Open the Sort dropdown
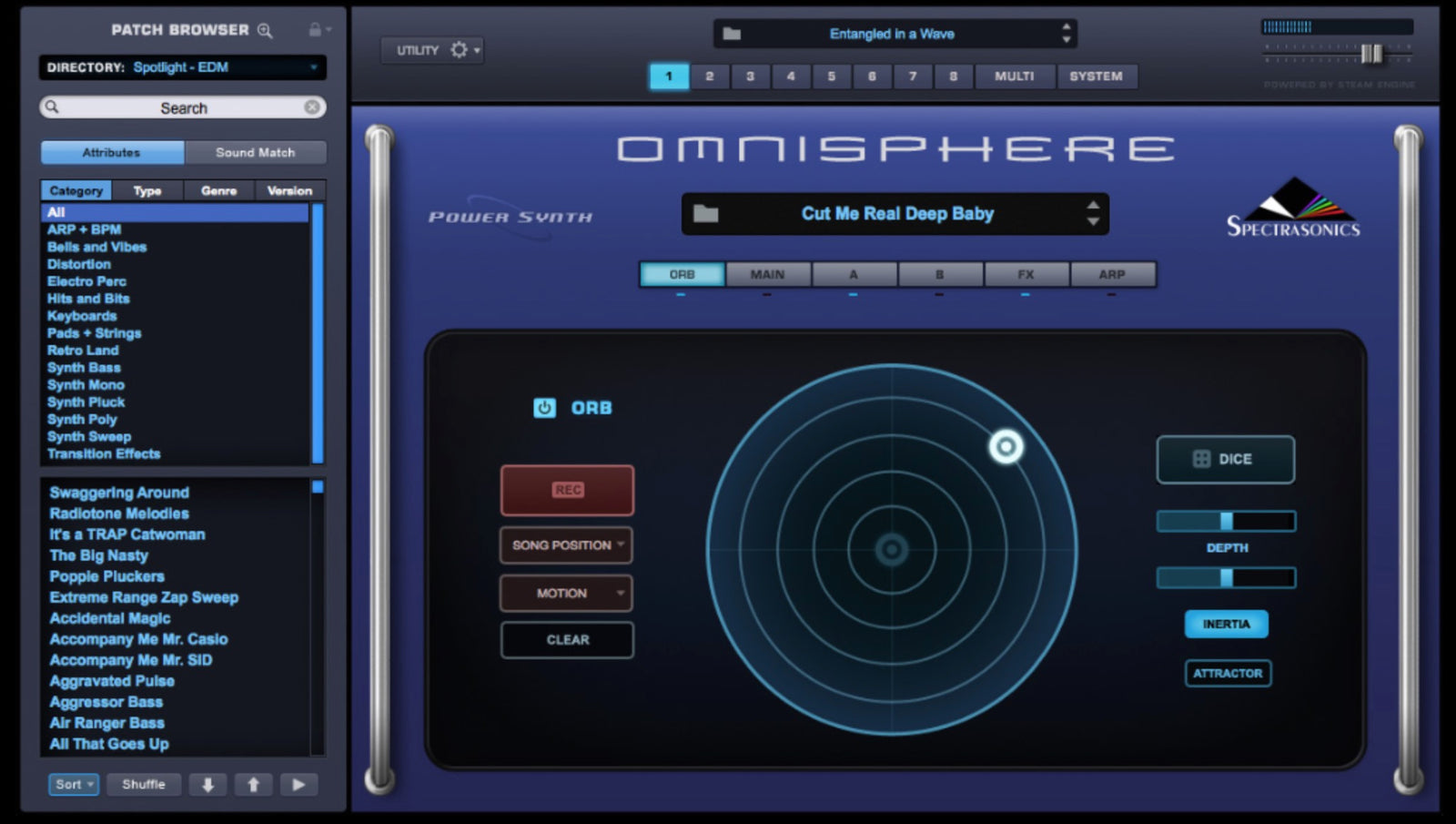Image resolution: width=1456 pixels, height=824 pixels. point(74,784)
